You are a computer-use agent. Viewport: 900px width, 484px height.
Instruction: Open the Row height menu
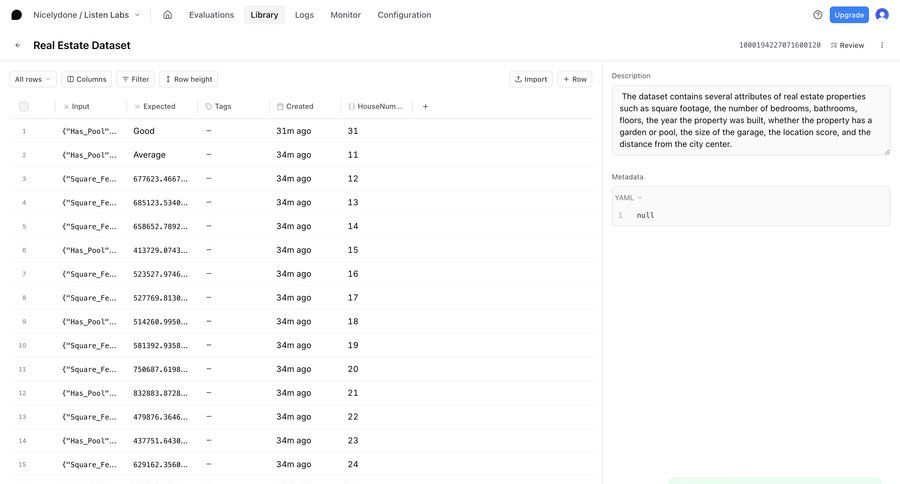pyautogui.click(x=189, y=79)
